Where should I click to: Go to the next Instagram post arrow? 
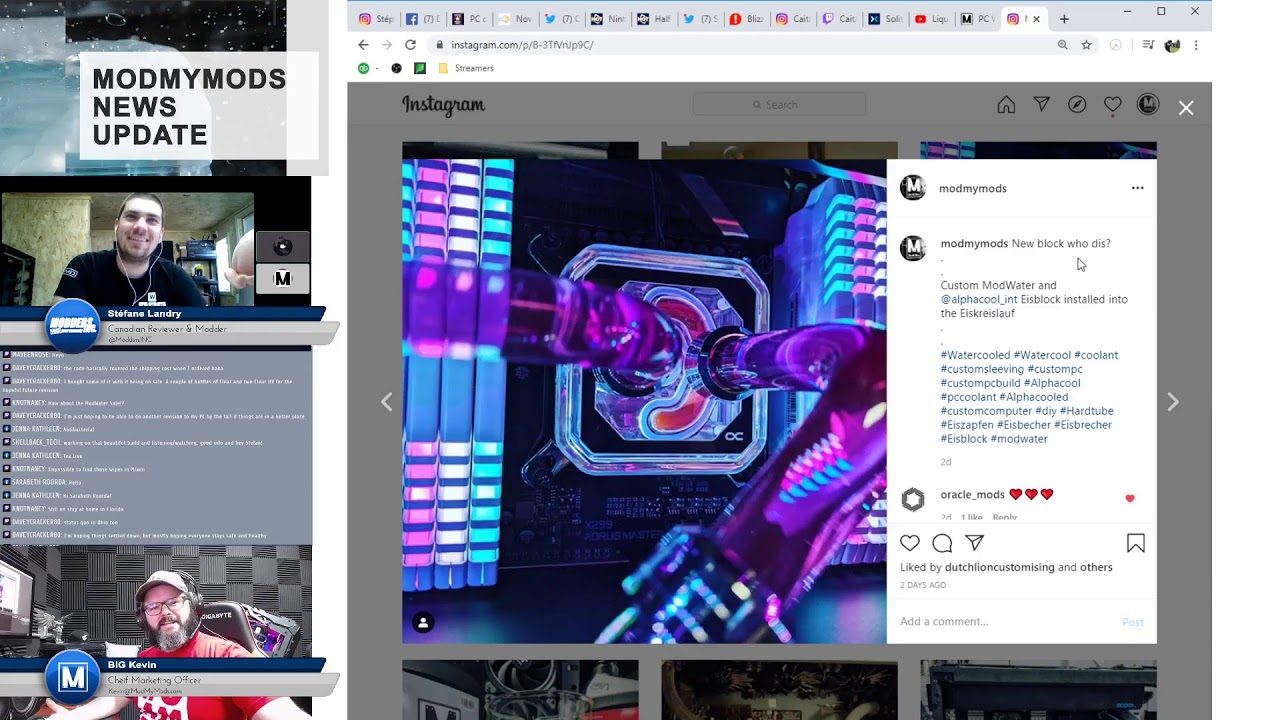tap(1173, 402)
